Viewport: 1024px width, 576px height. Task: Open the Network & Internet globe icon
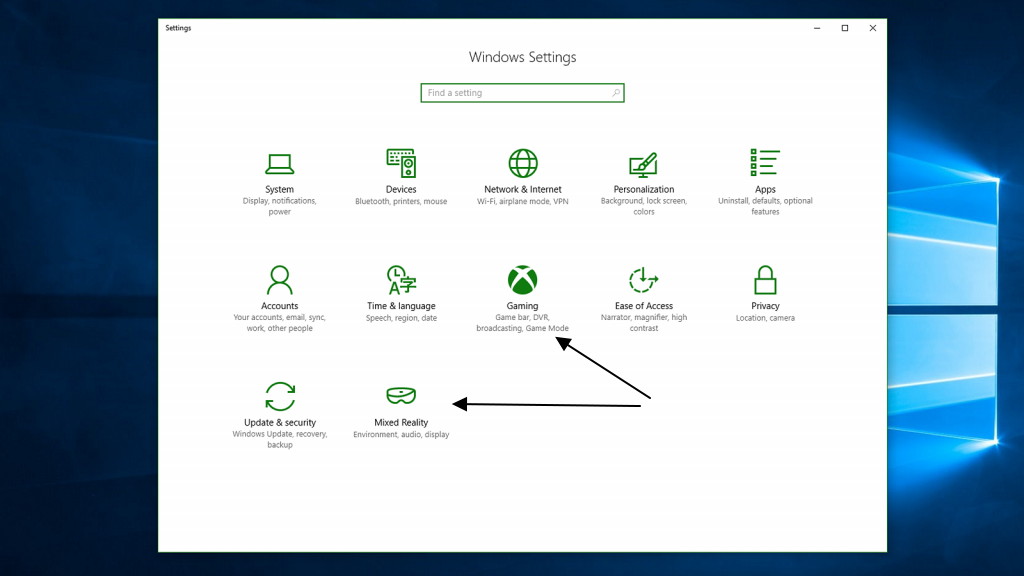(x=522, y=163)
